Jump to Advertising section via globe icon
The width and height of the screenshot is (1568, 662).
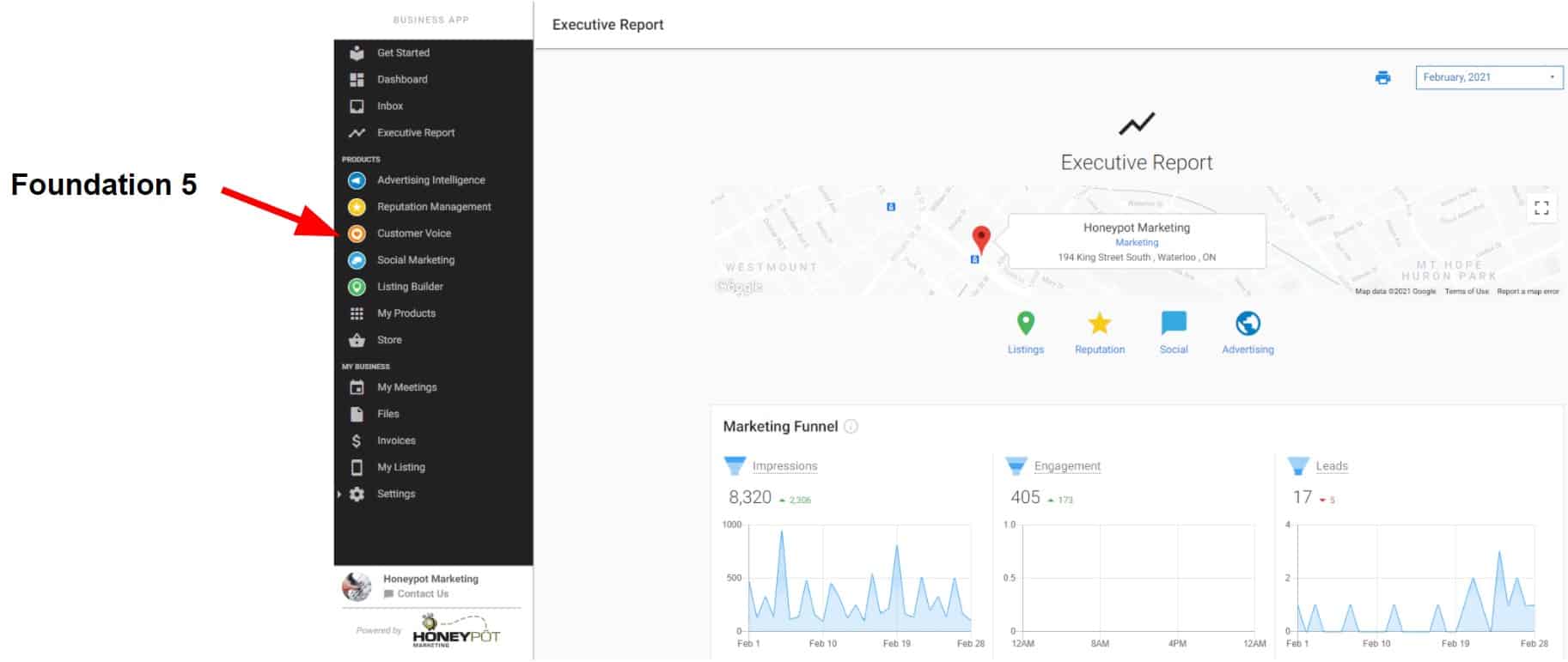[x=1248, y=324]
